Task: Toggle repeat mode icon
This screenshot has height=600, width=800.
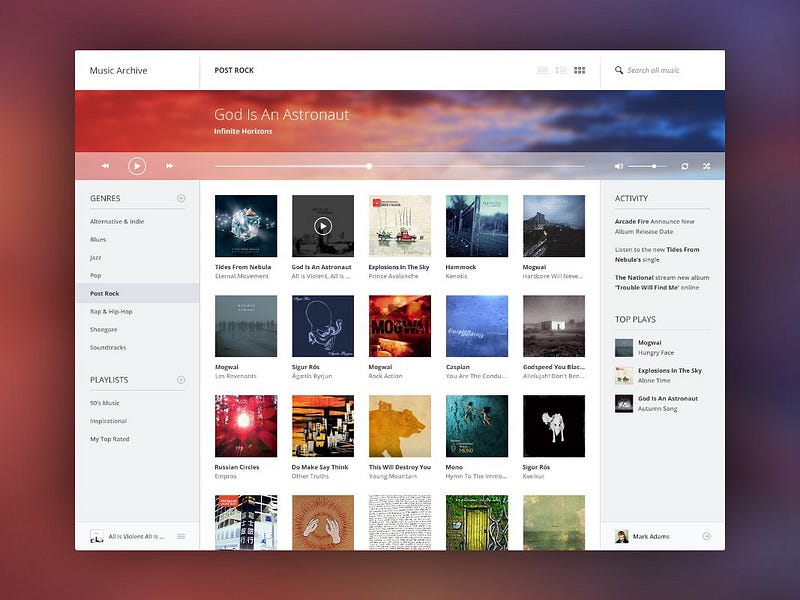Action: click(685, 166)
